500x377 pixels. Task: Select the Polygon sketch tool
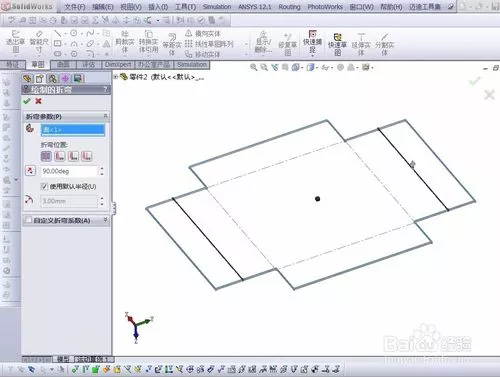tap(74, 54)
